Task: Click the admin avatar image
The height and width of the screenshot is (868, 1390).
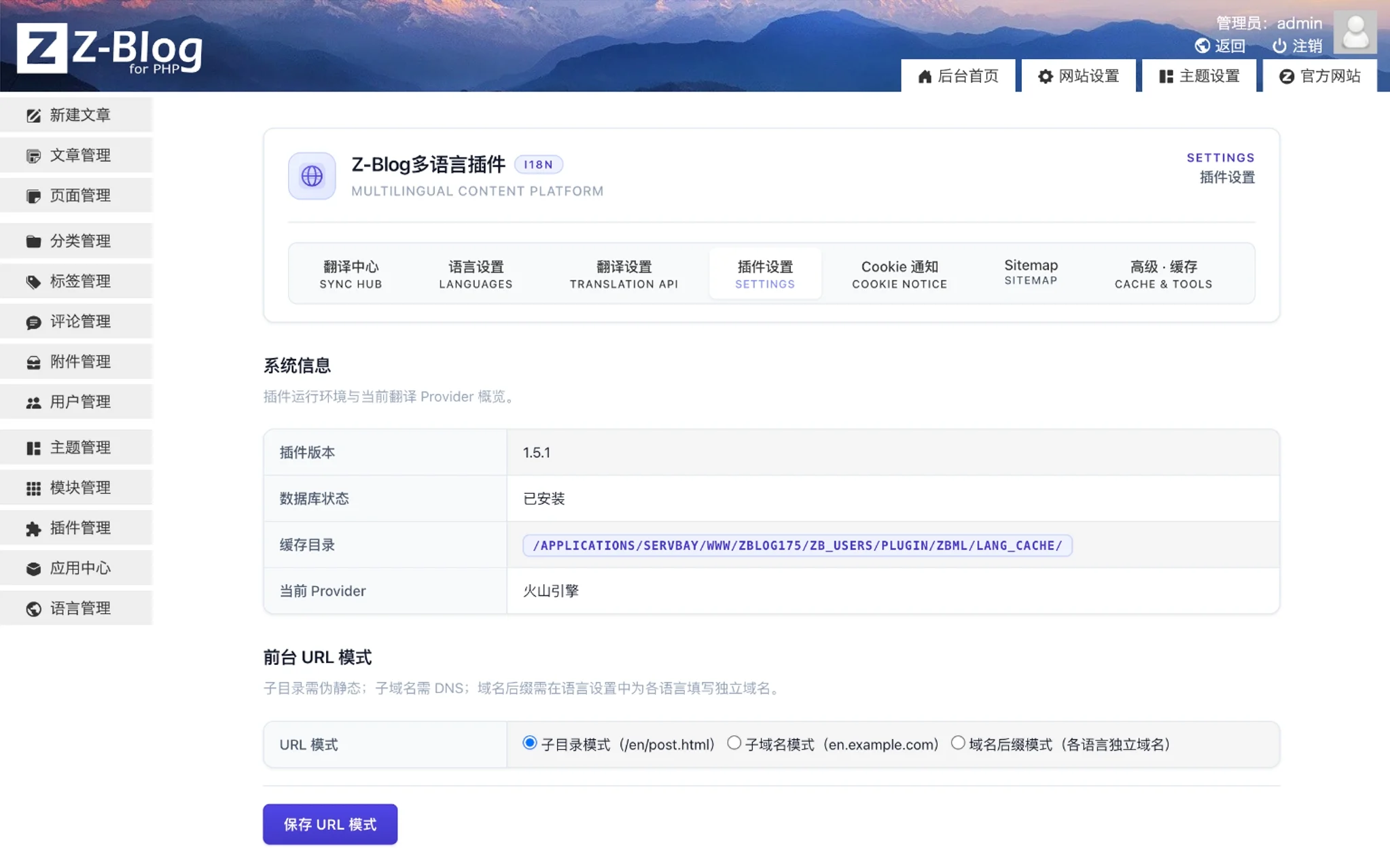Action: point(1355,32)
